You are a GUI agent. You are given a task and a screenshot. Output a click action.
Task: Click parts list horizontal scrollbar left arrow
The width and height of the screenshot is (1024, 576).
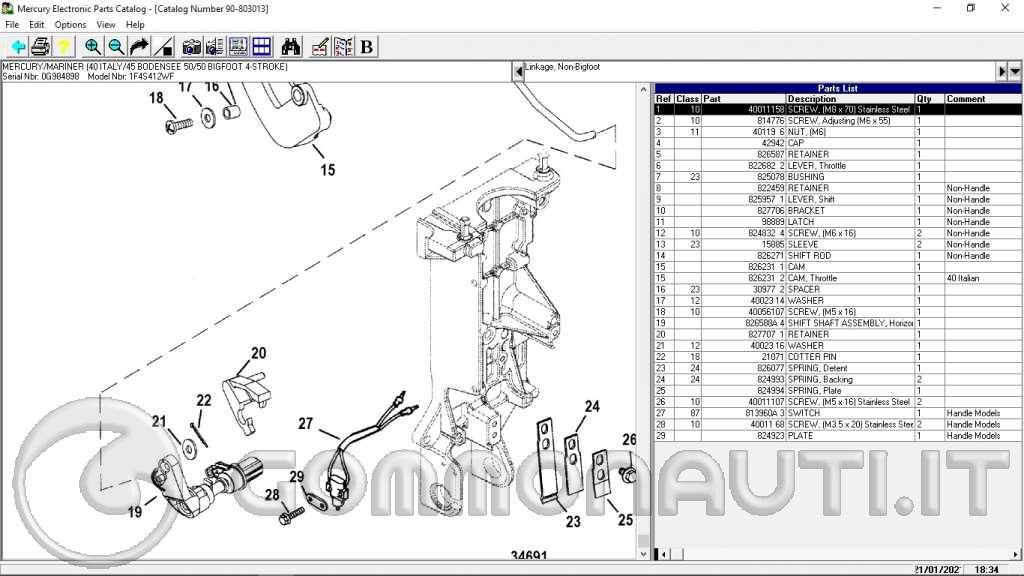click(x=663, y=554)
